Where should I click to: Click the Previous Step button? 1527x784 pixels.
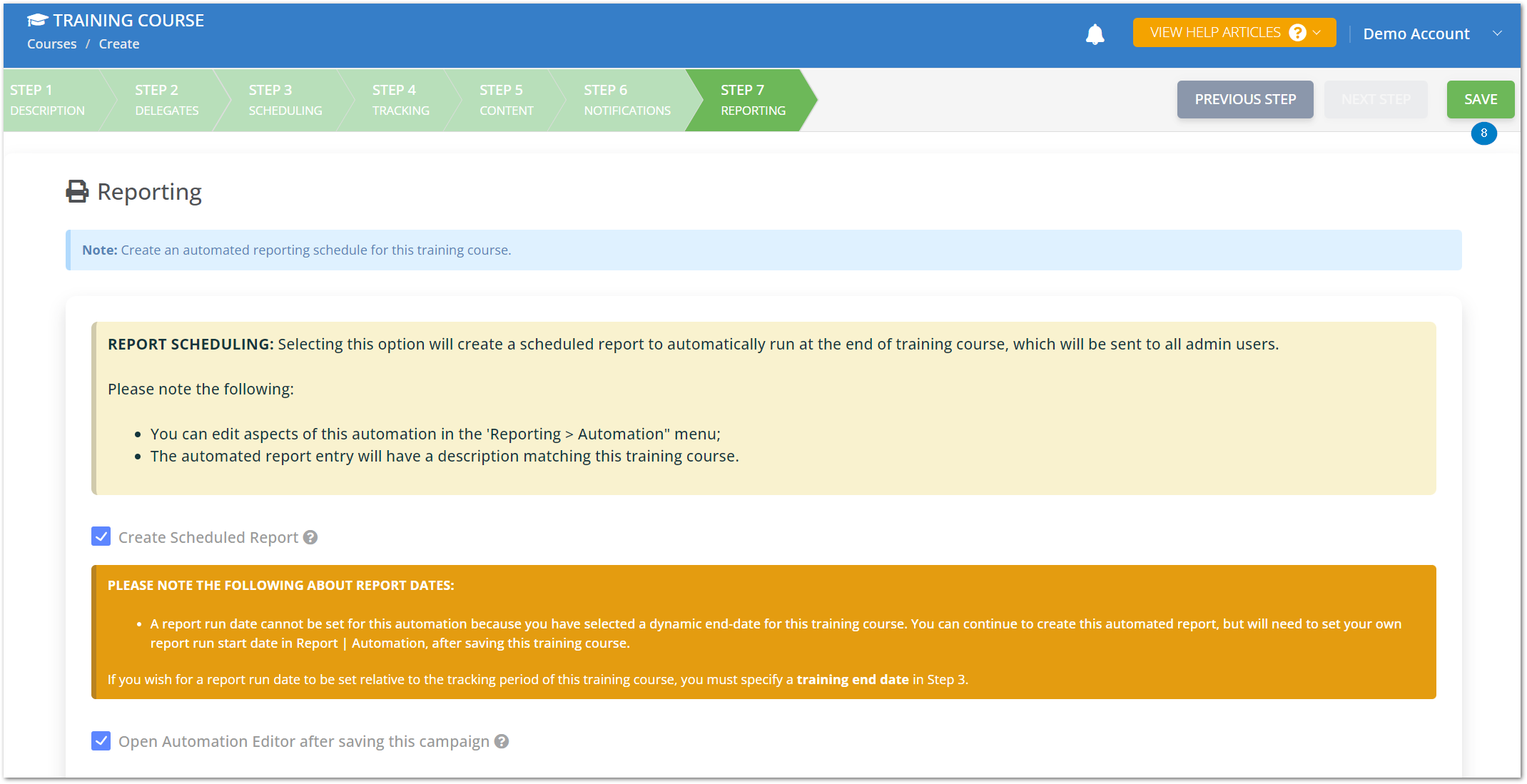click(1245, 99)
